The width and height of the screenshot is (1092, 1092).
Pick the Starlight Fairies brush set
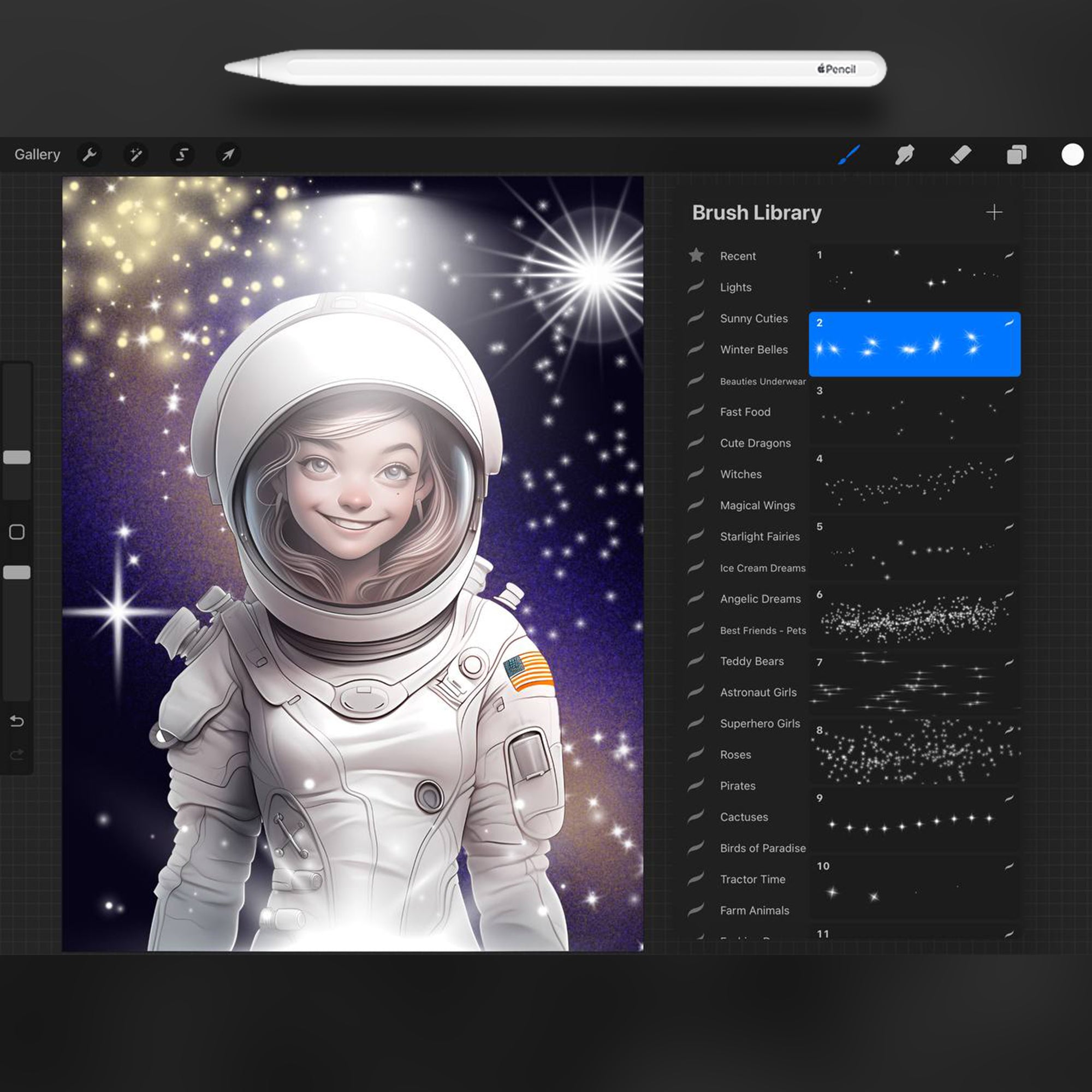[759, 536]
